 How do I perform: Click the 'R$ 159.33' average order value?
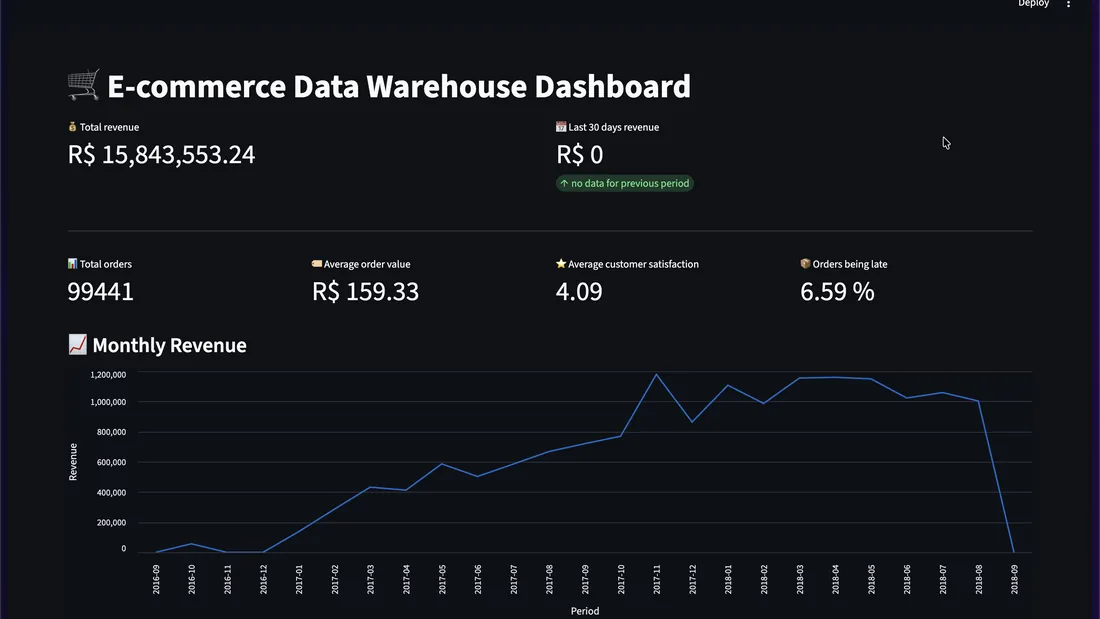click(365, 291)
